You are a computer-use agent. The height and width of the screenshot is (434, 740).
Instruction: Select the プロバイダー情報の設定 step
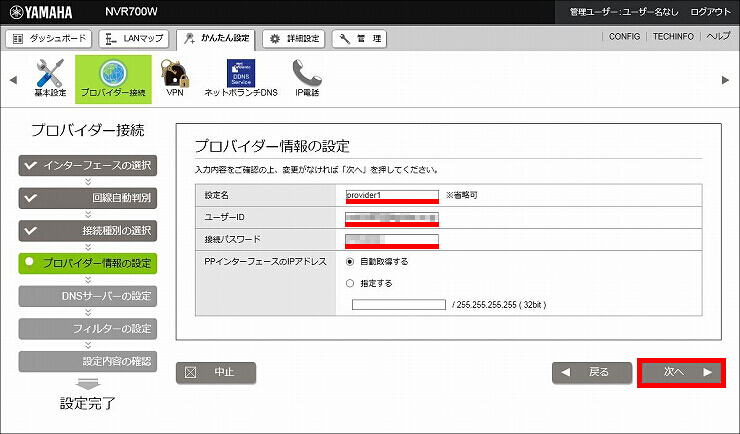88,263
